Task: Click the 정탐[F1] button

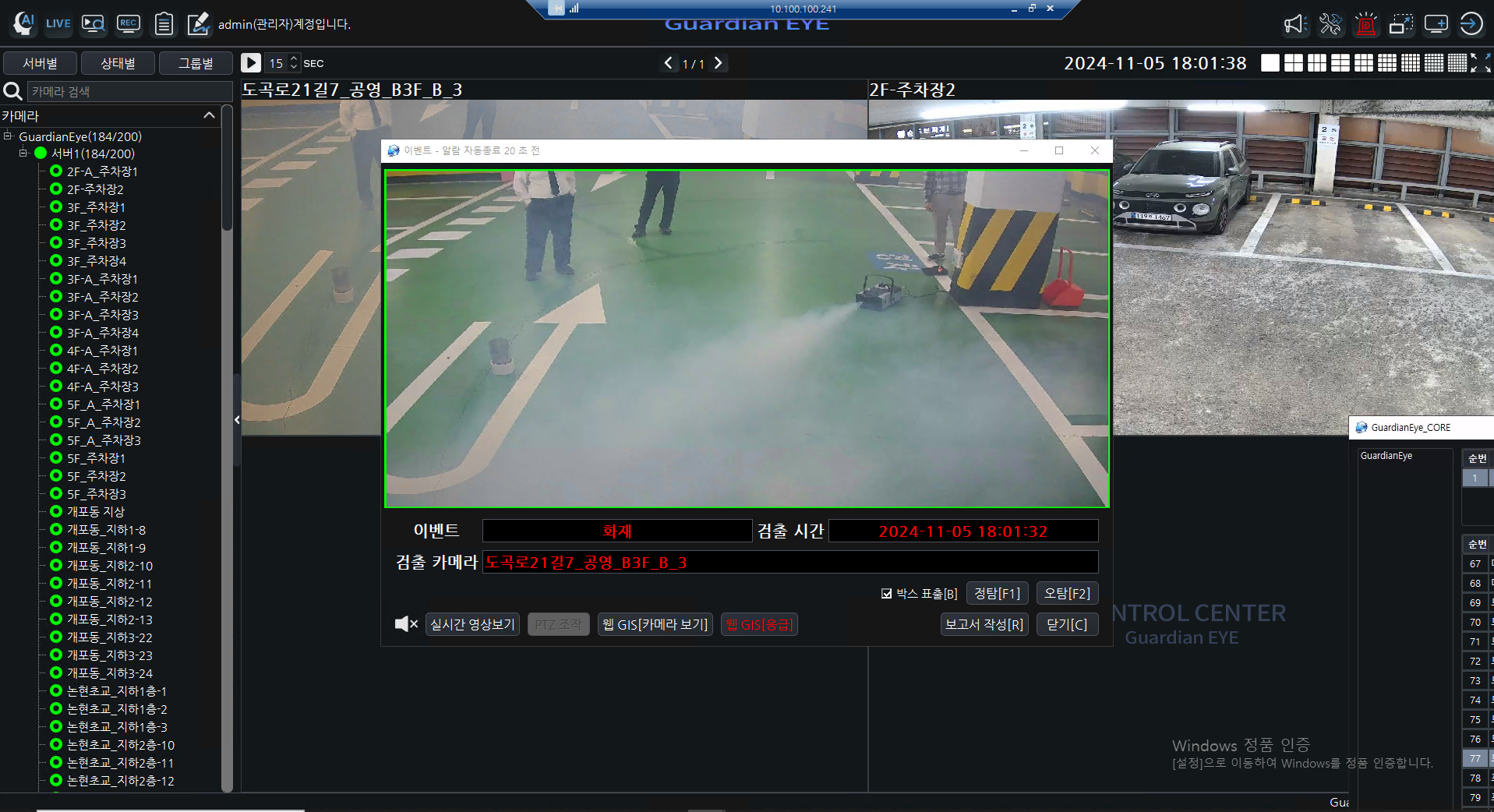Action: pyautogui.click(x=998, y=594)
